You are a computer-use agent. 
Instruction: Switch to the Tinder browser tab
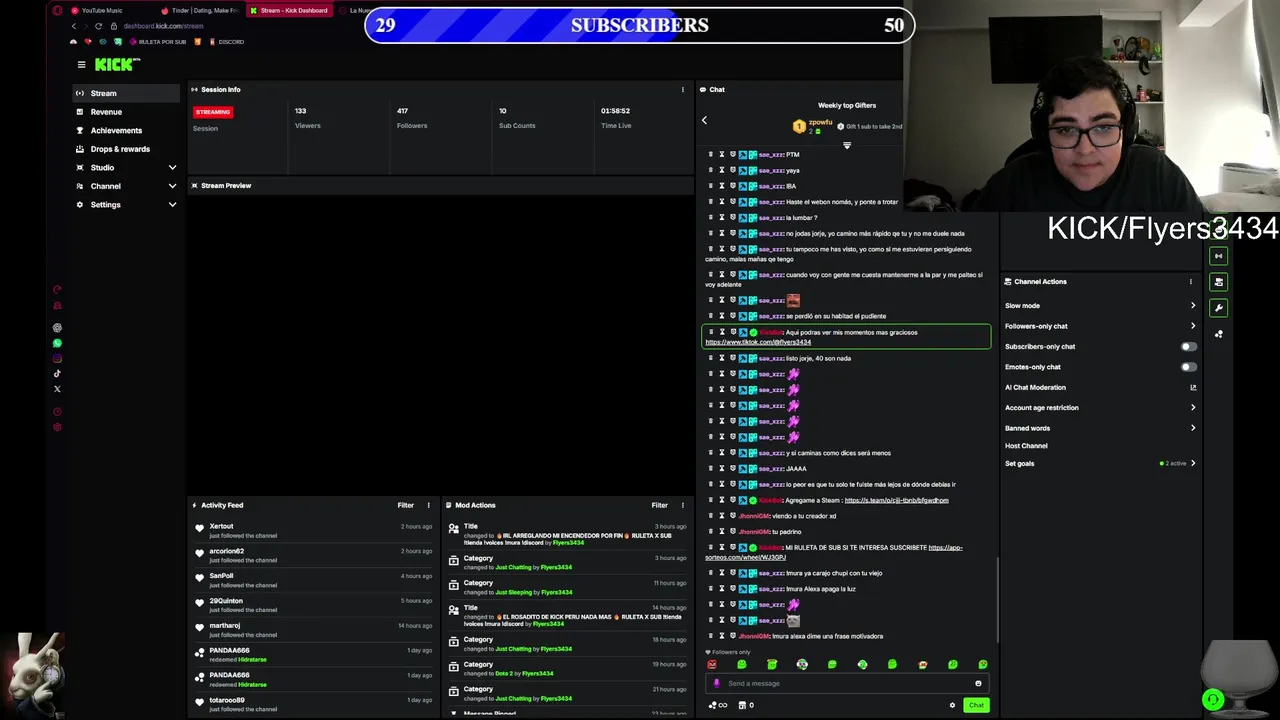(x=200, y=10)
